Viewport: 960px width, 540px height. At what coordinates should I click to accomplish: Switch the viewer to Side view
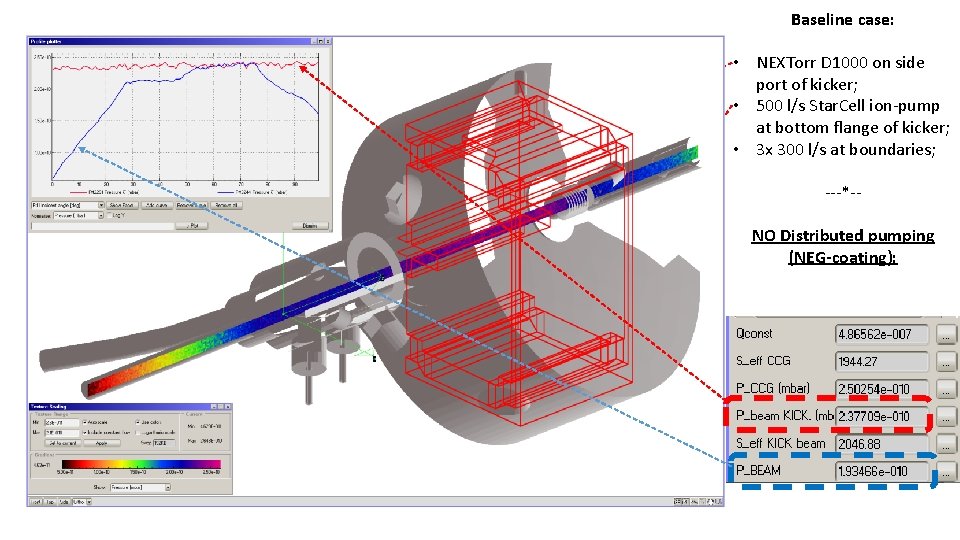tap(65, 502)
